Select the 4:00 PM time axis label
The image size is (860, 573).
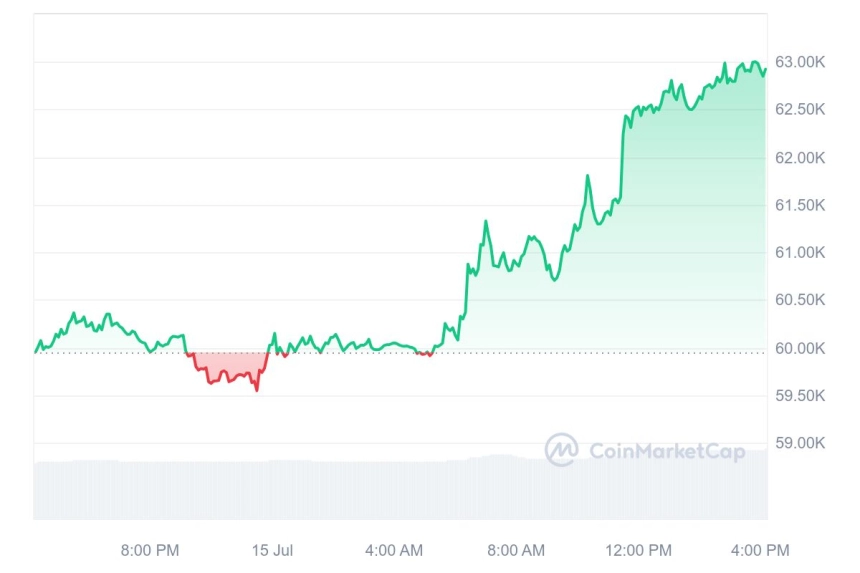tap(760, 550)
